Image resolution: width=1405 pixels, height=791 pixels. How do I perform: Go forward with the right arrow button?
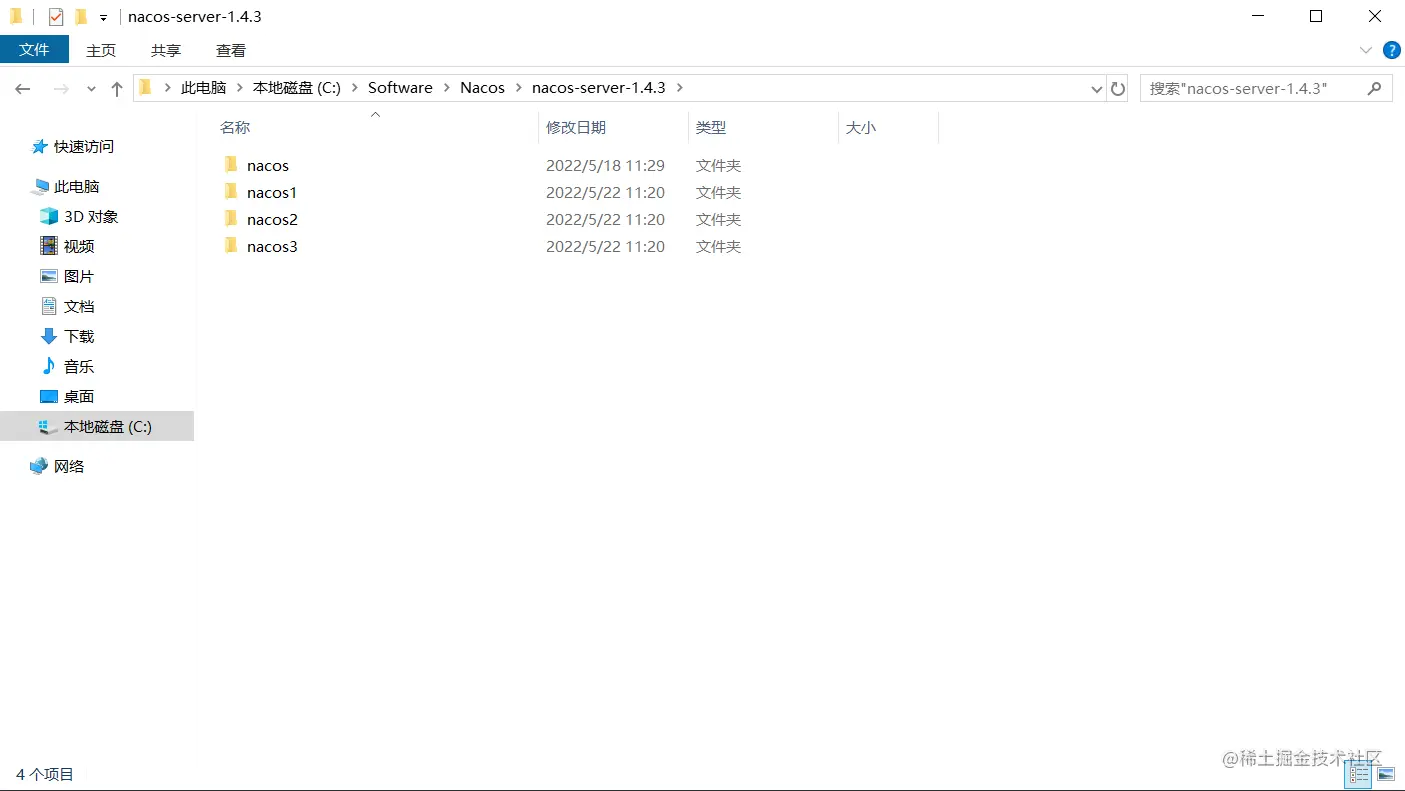(x=61, y=89)
